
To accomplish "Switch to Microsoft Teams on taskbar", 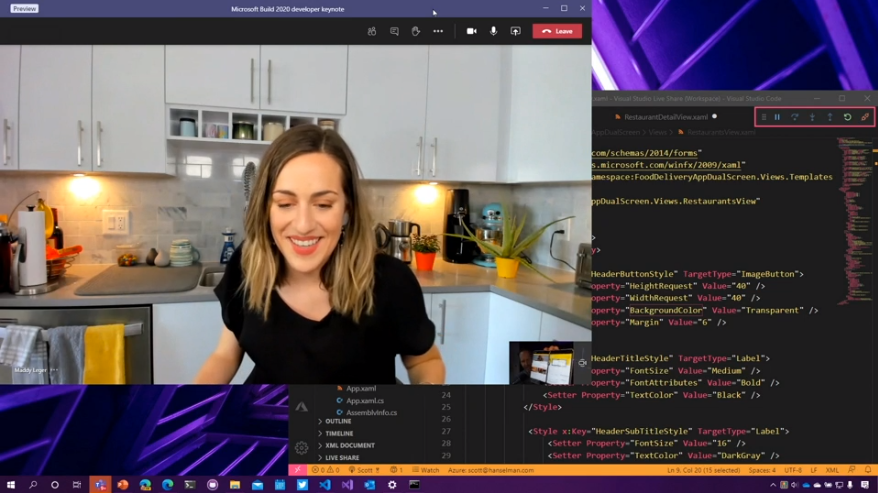I will 100,485.
